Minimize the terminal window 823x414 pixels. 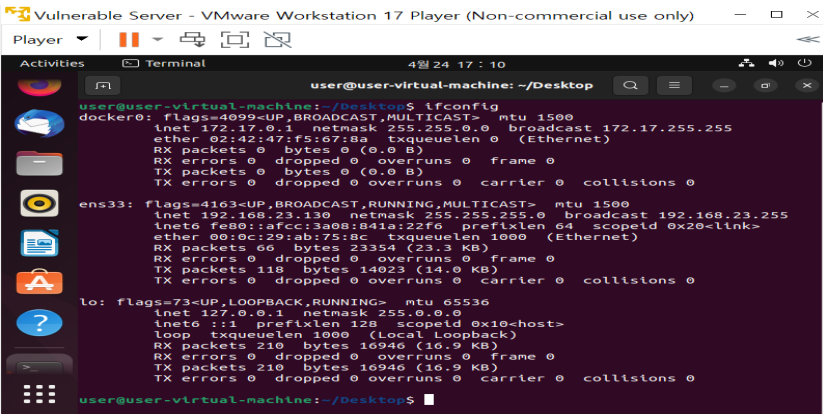click(724, 86)
